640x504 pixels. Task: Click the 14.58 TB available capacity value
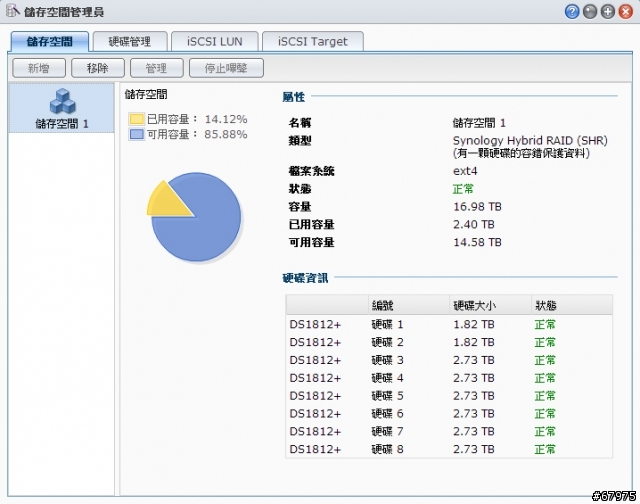tap(477, 242)
